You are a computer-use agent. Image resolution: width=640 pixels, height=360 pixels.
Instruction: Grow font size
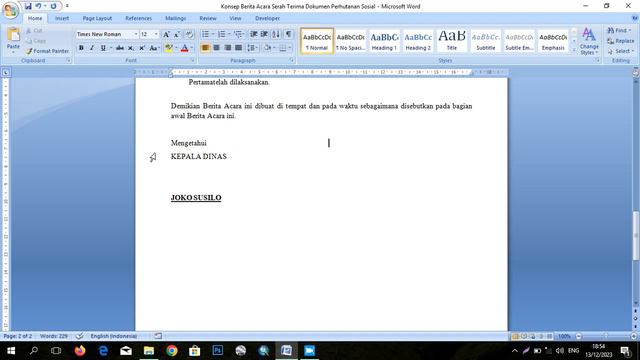166,34
